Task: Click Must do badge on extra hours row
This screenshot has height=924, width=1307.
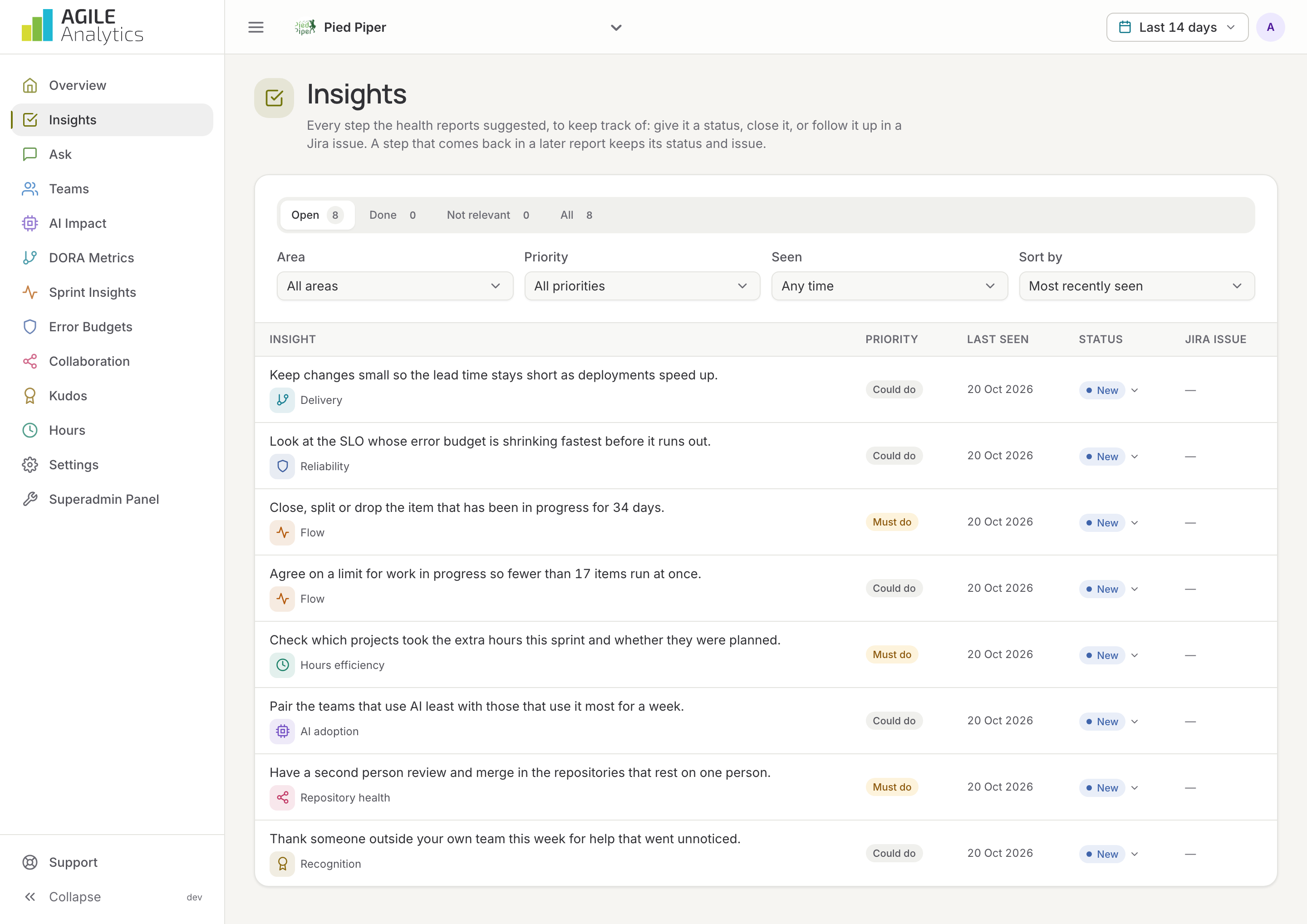Action: click(x=891, y=655)
